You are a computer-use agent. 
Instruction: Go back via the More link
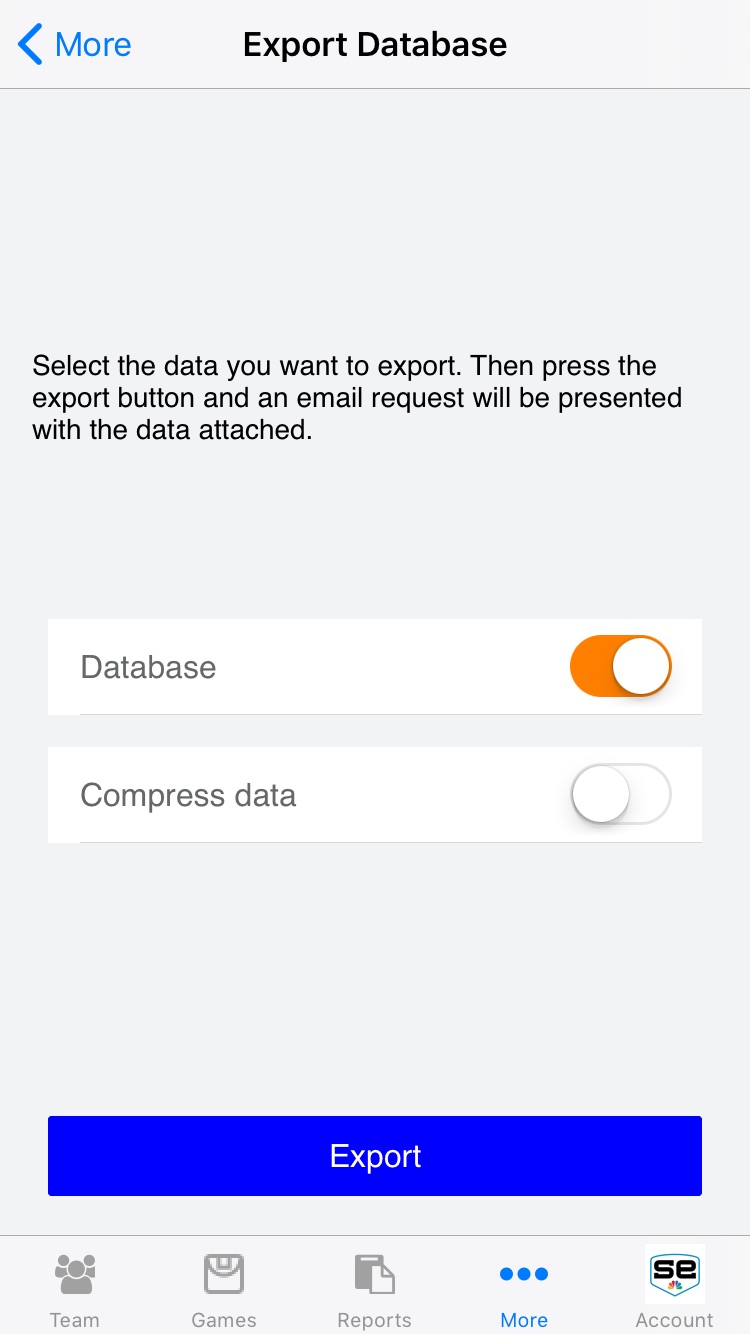click(93, 45)
